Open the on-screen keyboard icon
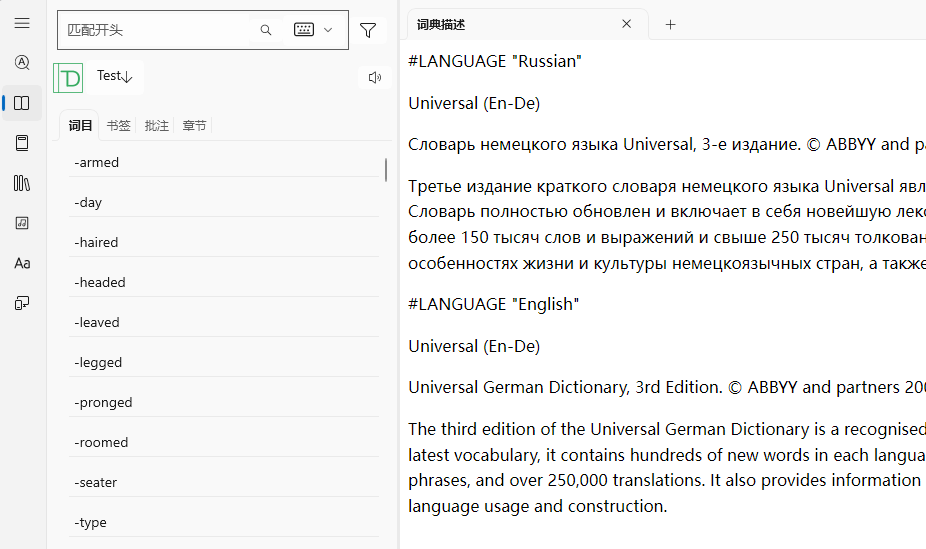926x549 pixels. tap(304, 30)
